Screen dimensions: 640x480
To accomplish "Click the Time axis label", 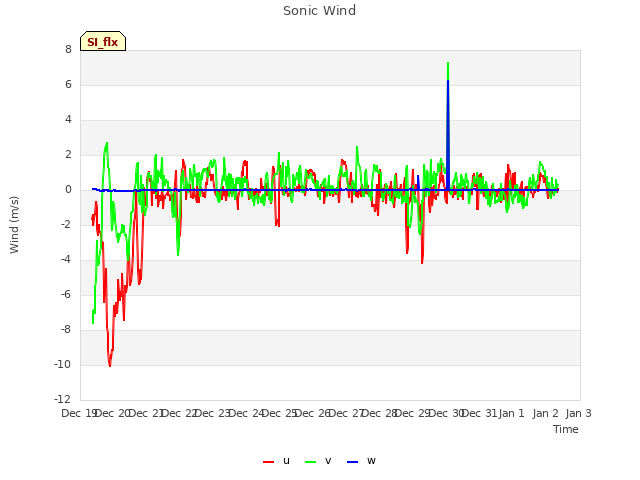I will pos(566,429).
